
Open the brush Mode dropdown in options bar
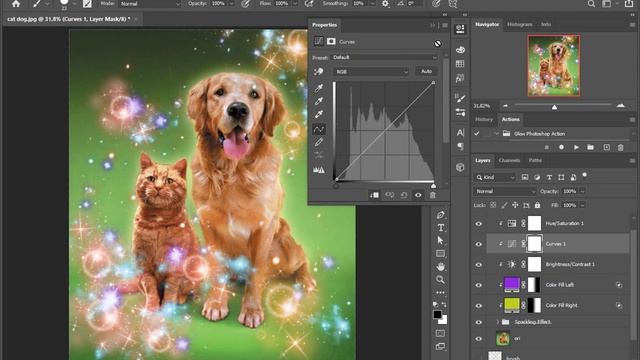pos(149,4)
